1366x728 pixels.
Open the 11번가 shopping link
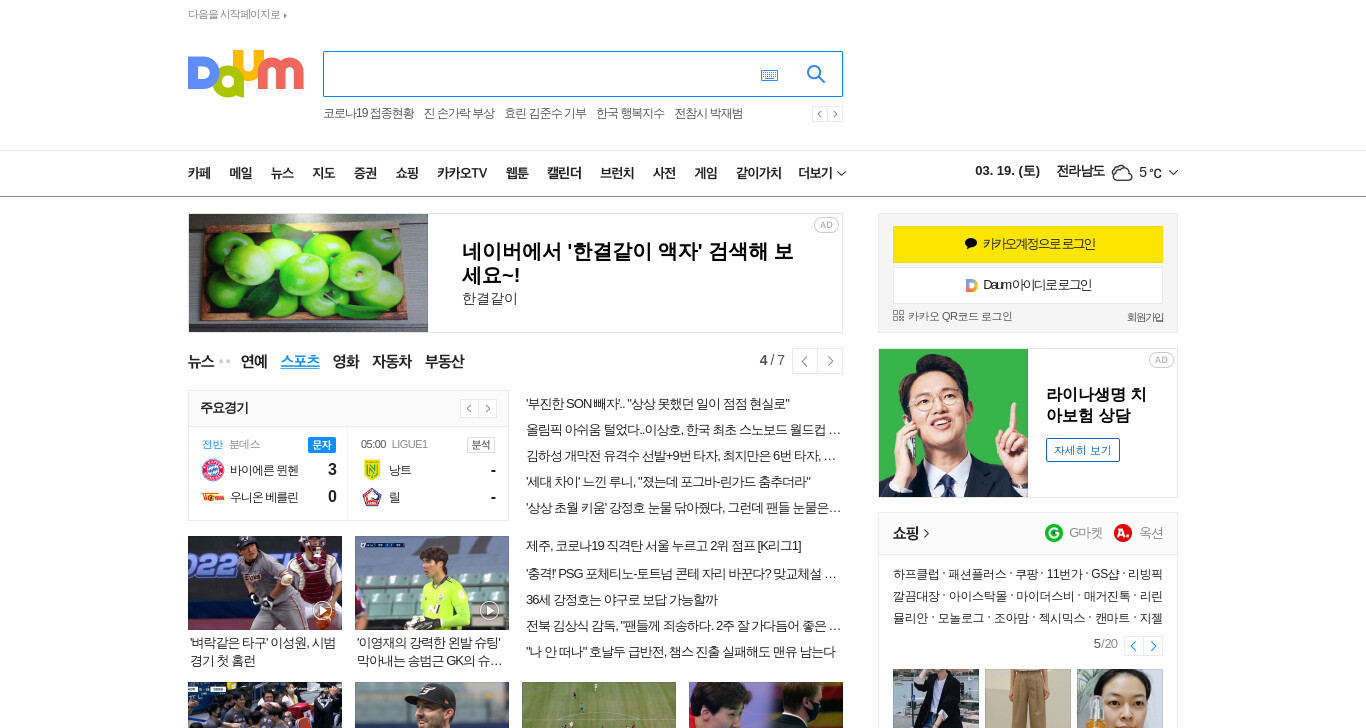pyautogui.click(x=1063, y=574)
